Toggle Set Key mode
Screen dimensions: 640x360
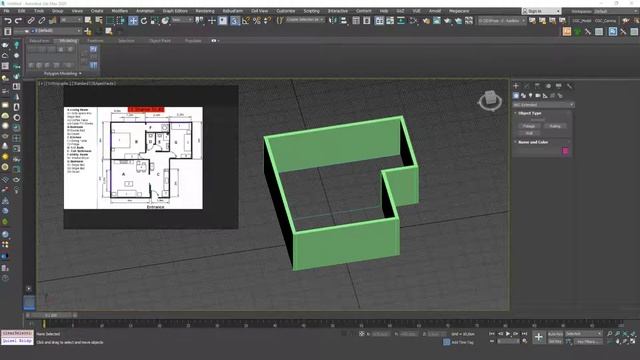click(555, 341)
